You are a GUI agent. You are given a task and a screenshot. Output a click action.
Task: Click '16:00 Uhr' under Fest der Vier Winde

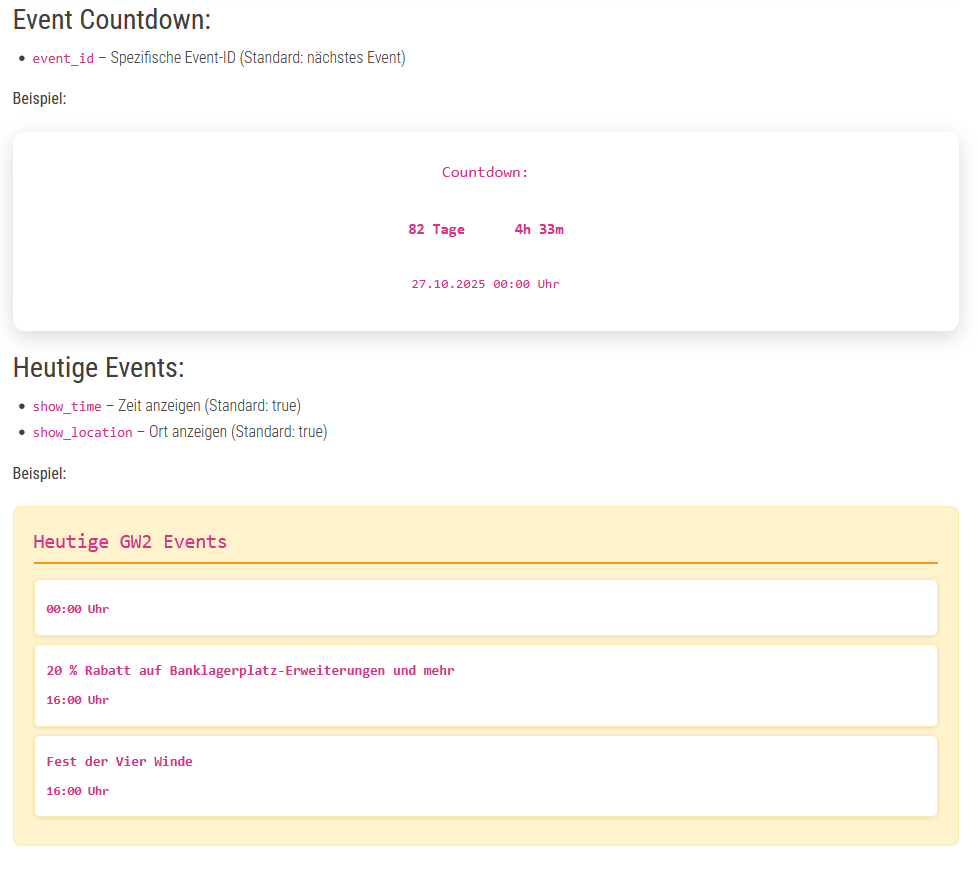(x=78, y=791)
